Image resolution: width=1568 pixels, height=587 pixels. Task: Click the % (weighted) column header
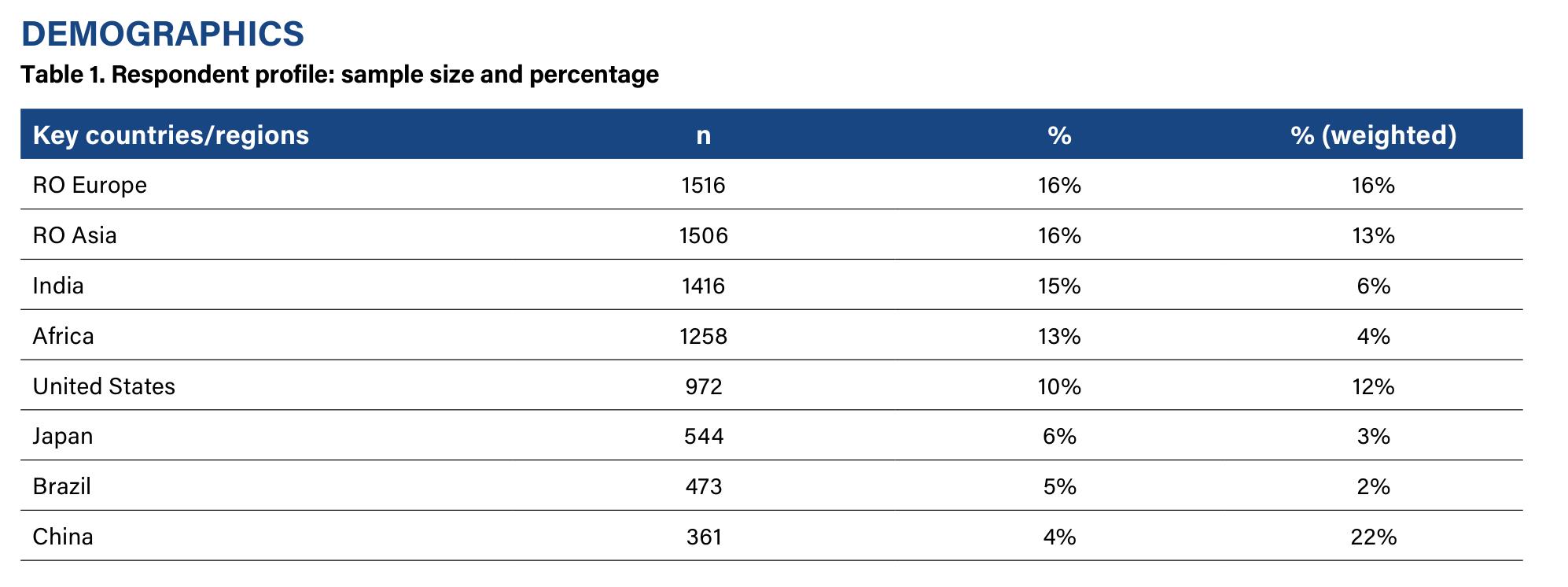(1373, 135)
